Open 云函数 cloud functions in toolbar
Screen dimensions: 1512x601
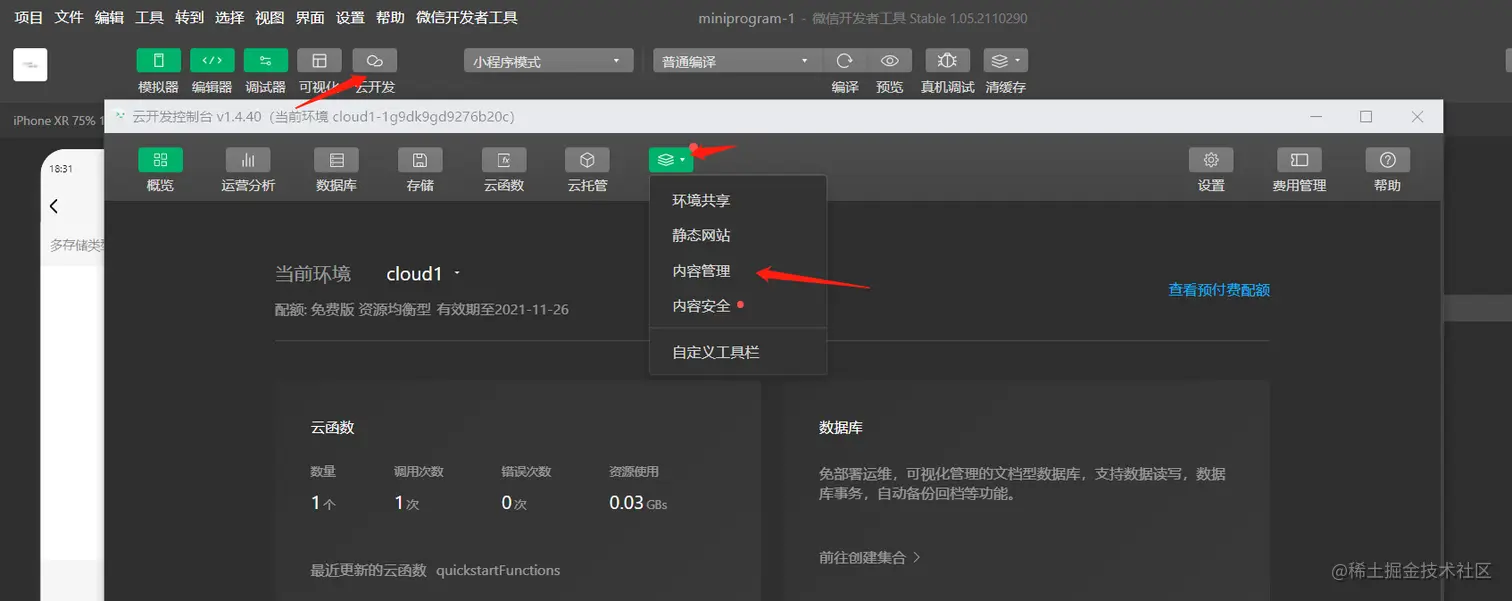point(504,160)
